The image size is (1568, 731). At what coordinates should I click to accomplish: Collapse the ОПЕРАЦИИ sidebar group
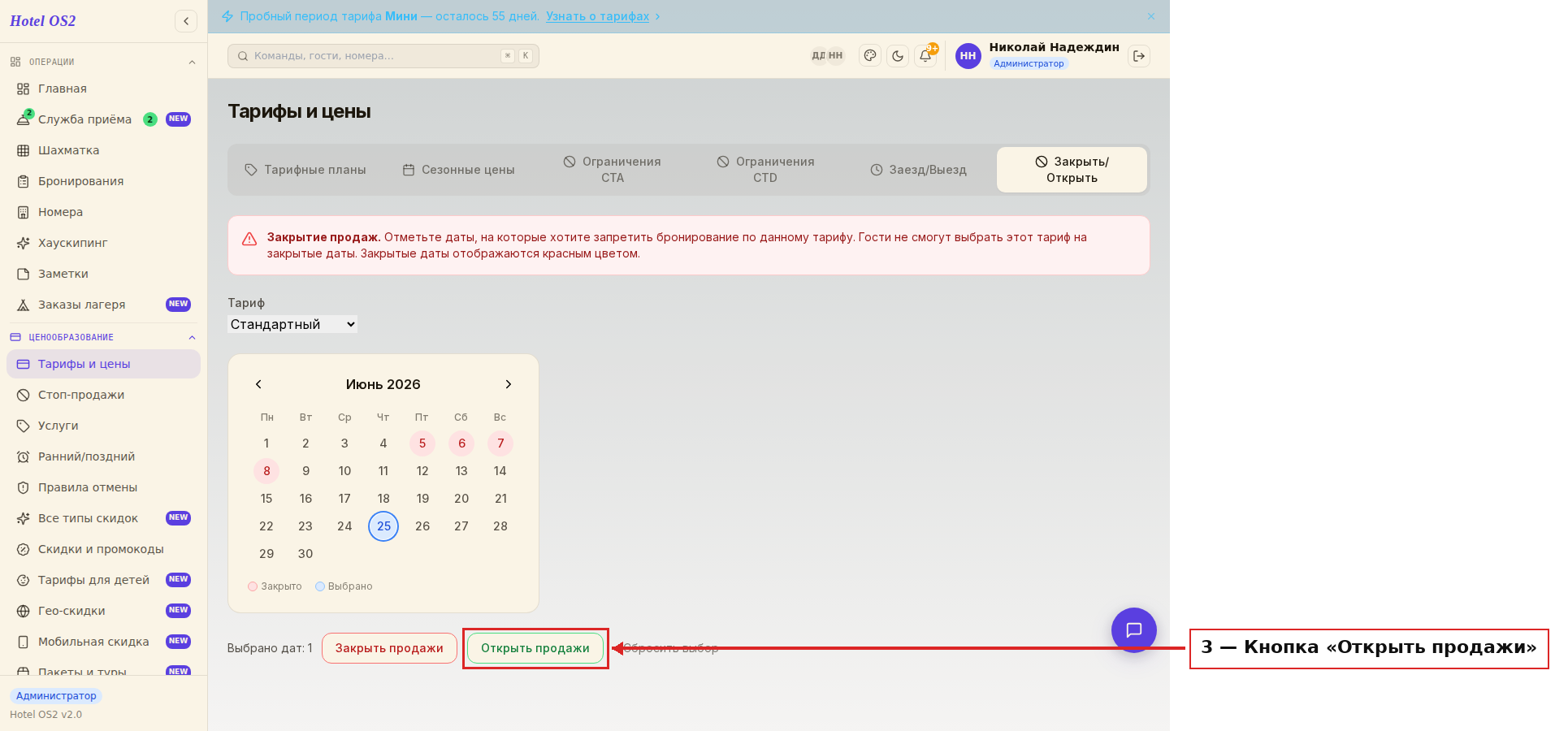click(x=192, y=63)
